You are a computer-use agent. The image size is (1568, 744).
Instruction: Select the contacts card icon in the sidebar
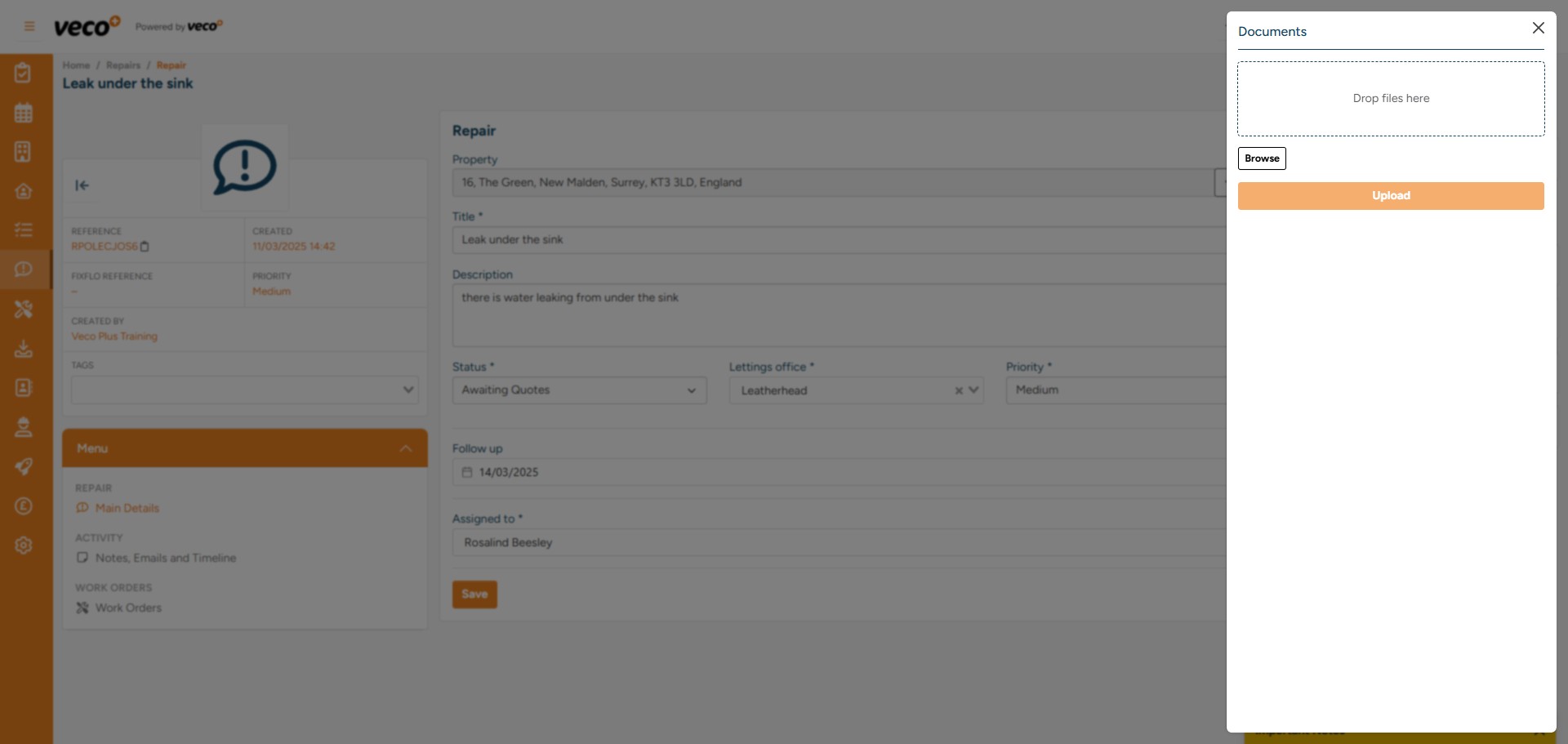(x=24, y=388)
